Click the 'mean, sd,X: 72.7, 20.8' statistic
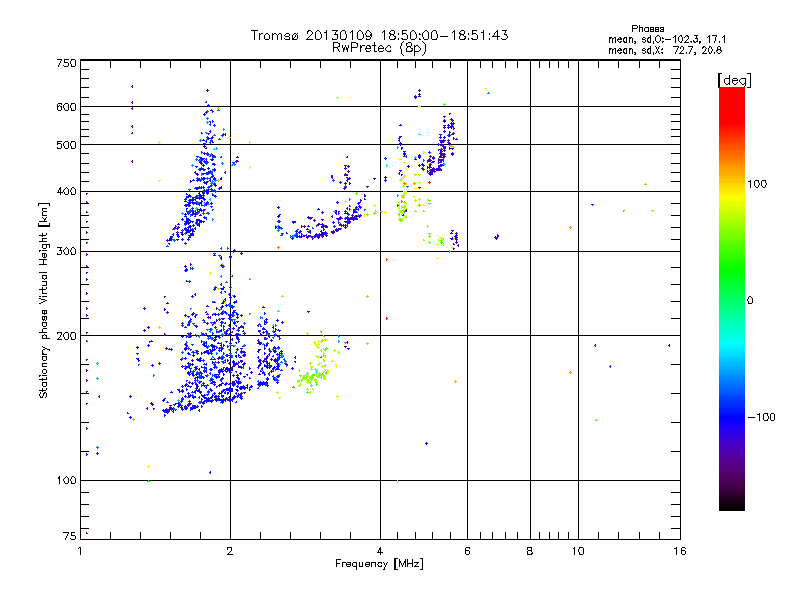 coord(665,50)
